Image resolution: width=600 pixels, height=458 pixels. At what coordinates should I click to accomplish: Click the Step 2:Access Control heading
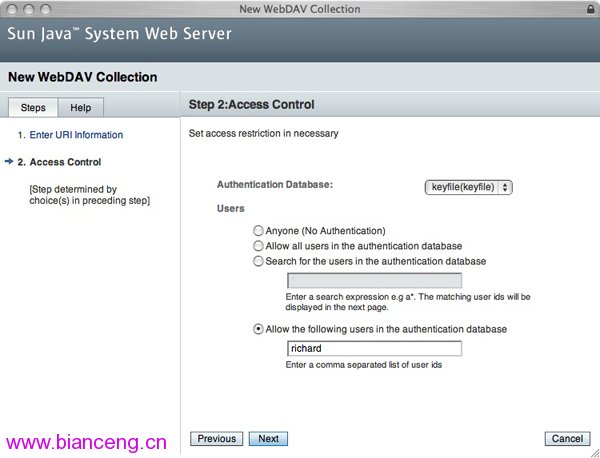tap(251, 104)
